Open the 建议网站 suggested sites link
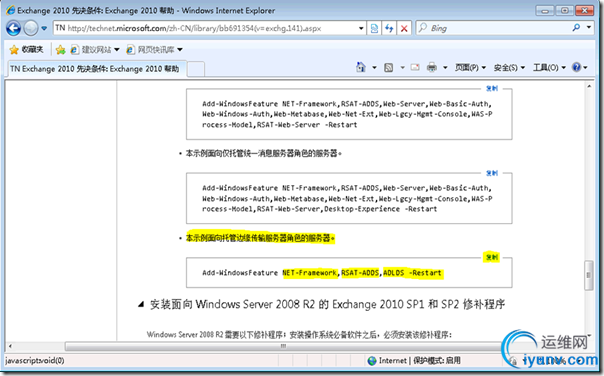 click(95, 50)
